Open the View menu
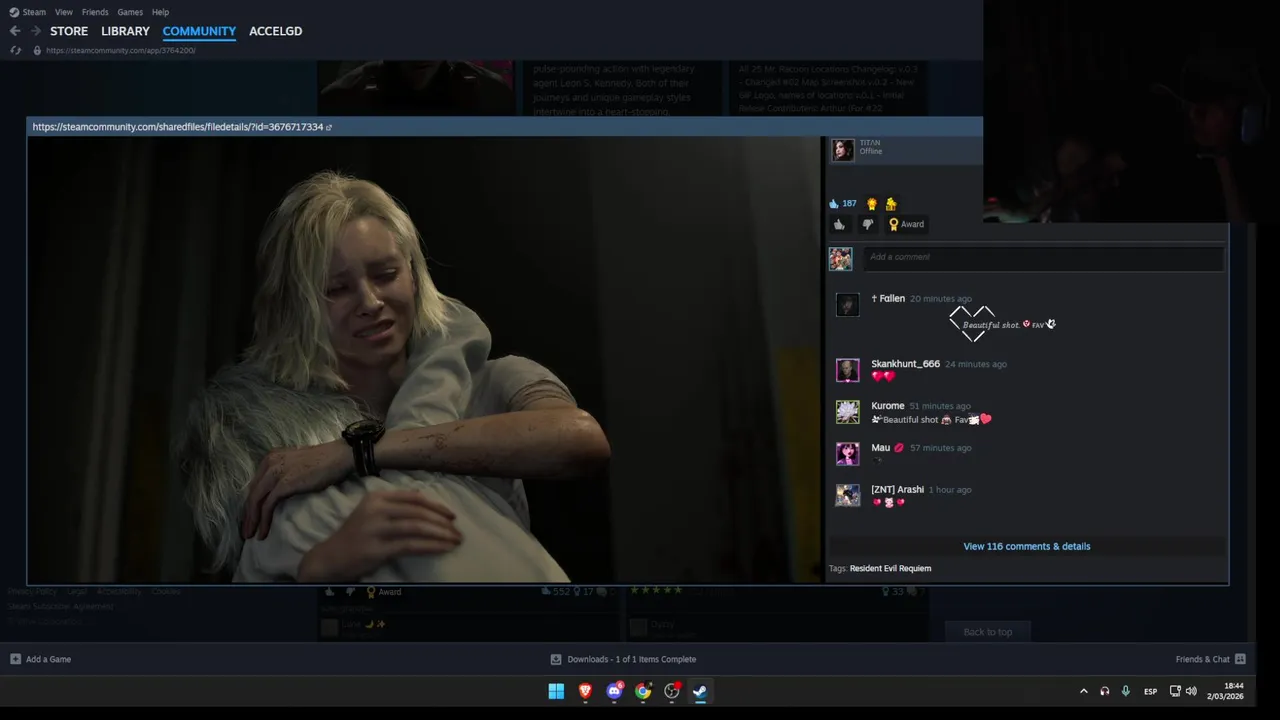Viewport: 1280px width, 720px height. pyautogui.click(x=64, y=12)
